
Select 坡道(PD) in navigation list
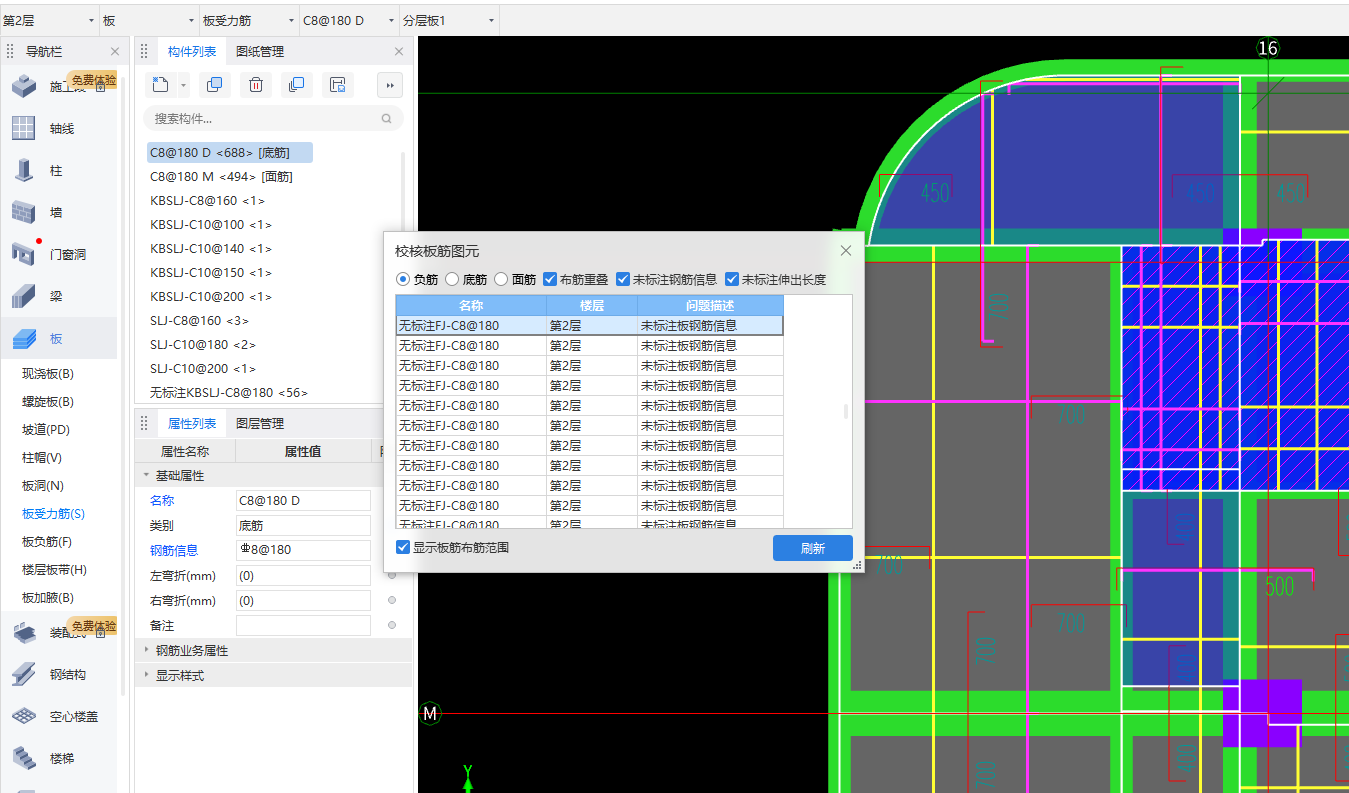tap(46, 430)
